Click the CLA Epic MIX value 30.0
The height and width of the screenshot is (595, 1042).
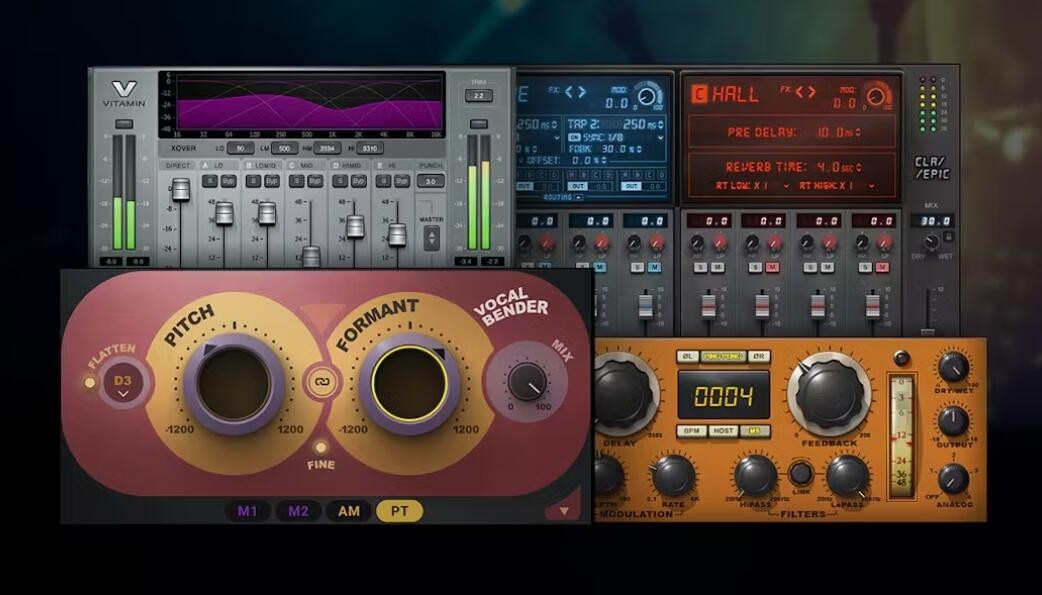tap(932, 220)
